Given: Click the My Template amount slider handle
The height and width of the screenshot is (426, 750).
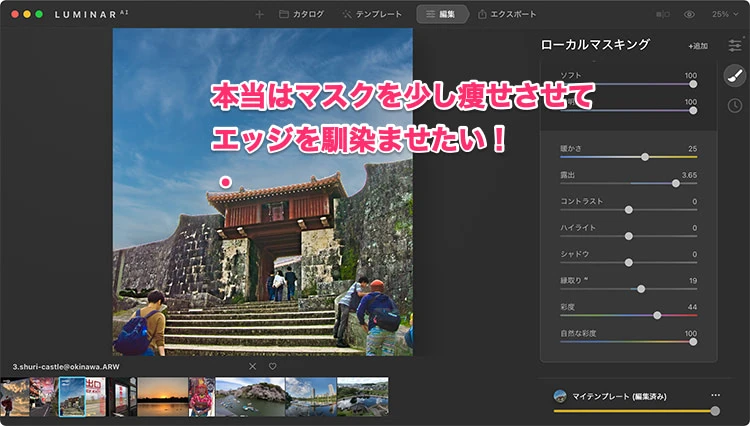Looking at the screenshot, I should [714, 411].
